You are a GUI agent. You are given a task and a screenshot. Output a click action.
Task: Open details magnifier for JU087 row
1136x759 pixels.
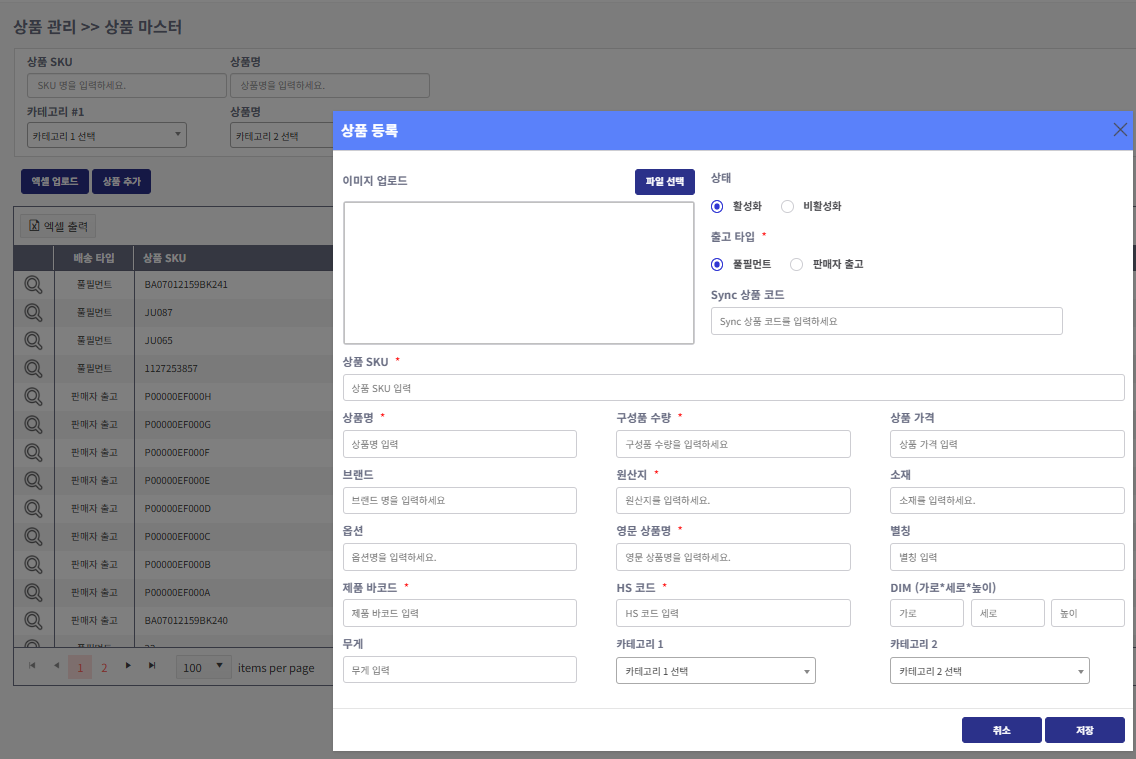[x=33, y=313]
